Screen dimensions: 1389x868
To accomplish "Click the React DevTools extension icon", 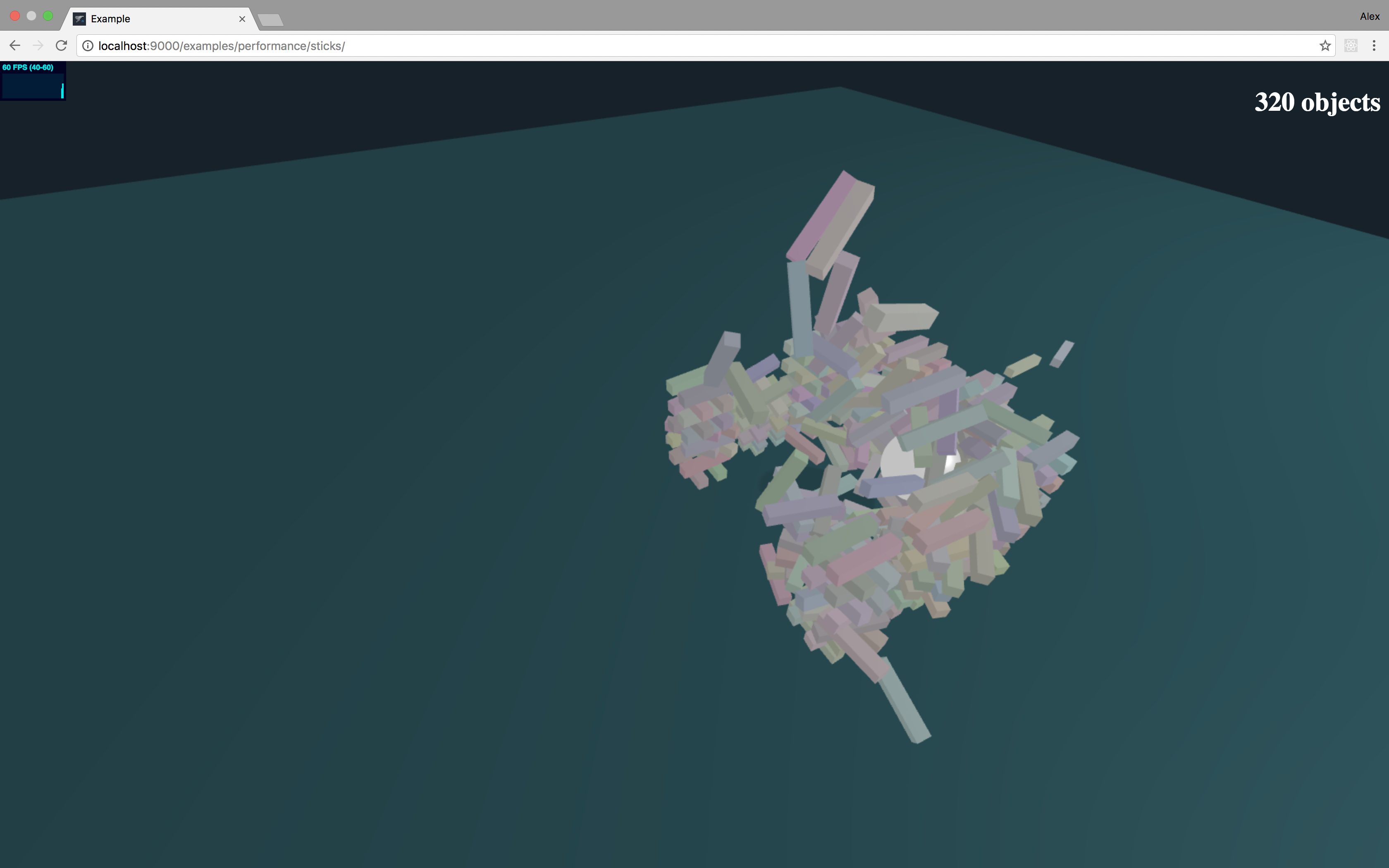I will click(1351, 46).
